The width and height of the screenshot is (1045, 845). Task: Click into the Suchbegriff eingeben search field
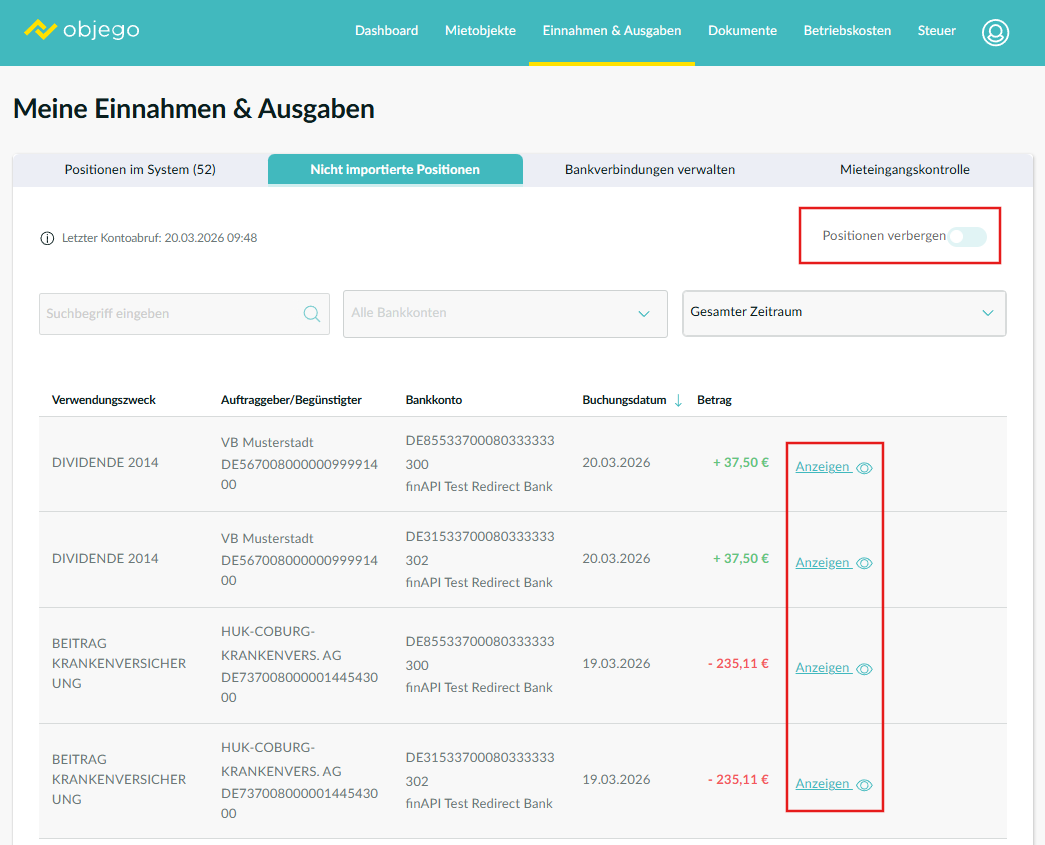(x=170, y=314)
